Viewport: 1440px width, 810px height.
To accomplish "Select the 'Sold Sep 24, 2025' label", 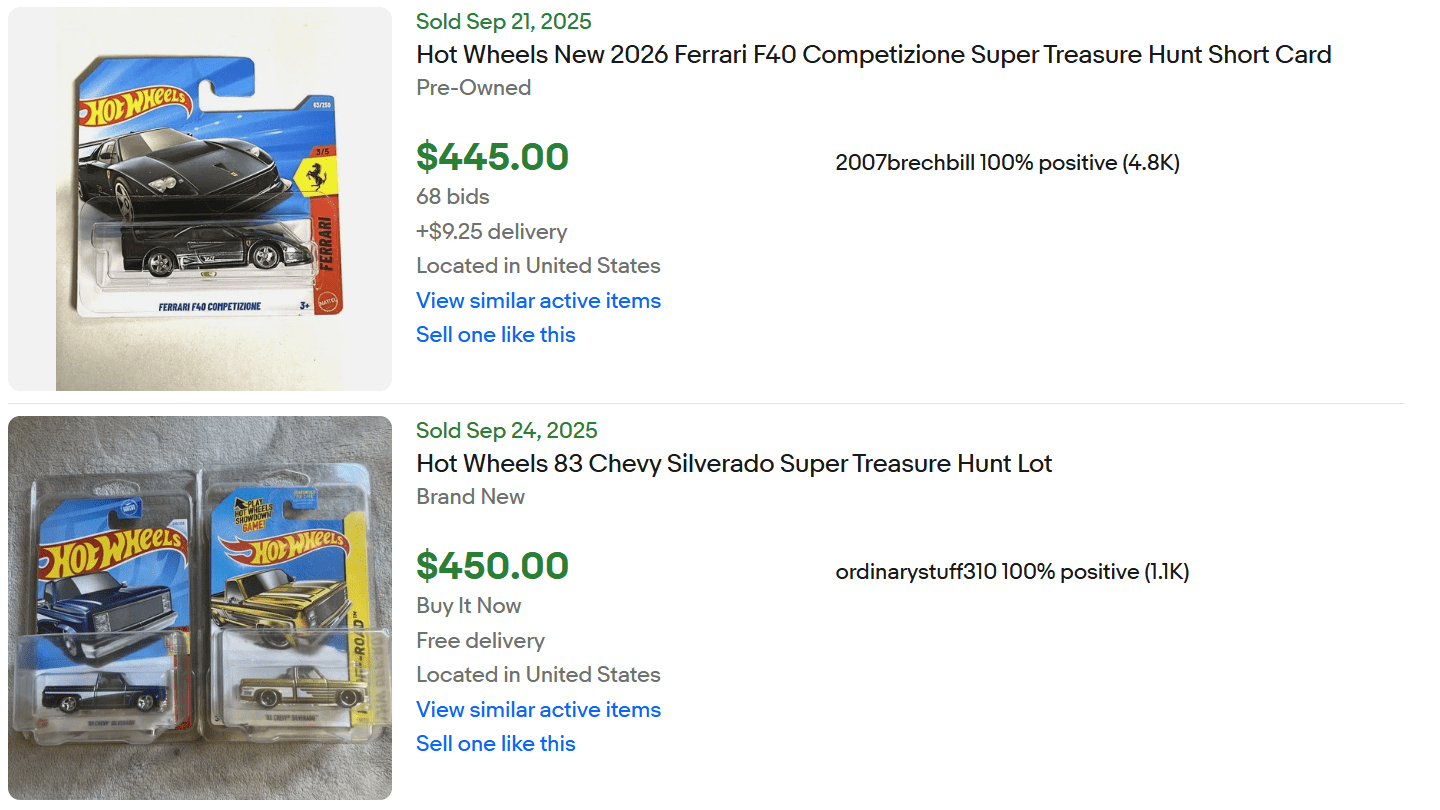I will pyautogui.click(x=506, y=430).
